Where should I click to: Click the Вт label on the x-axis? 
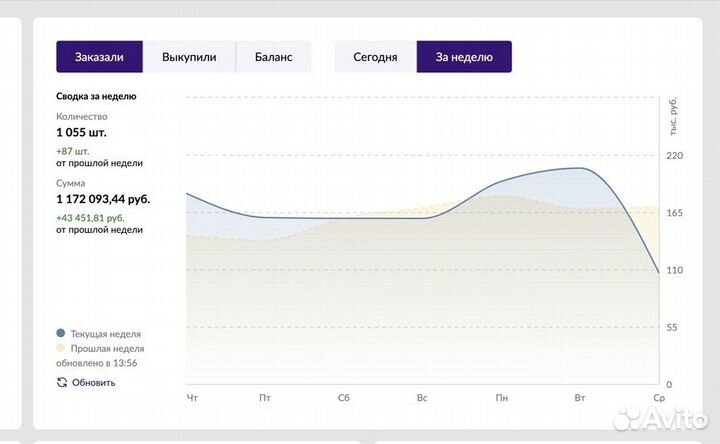click(580, 398)
